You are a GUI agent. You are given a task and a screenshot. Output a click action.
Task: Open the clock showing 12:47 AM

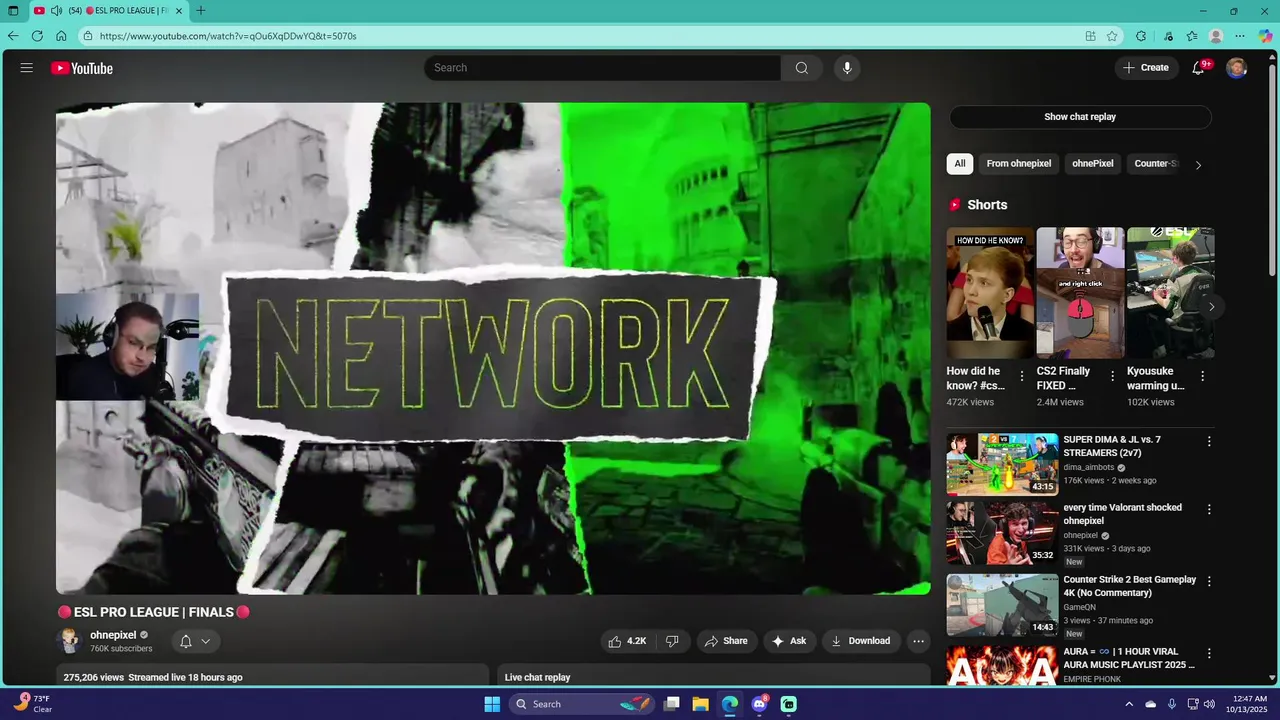pos(1246,704)
